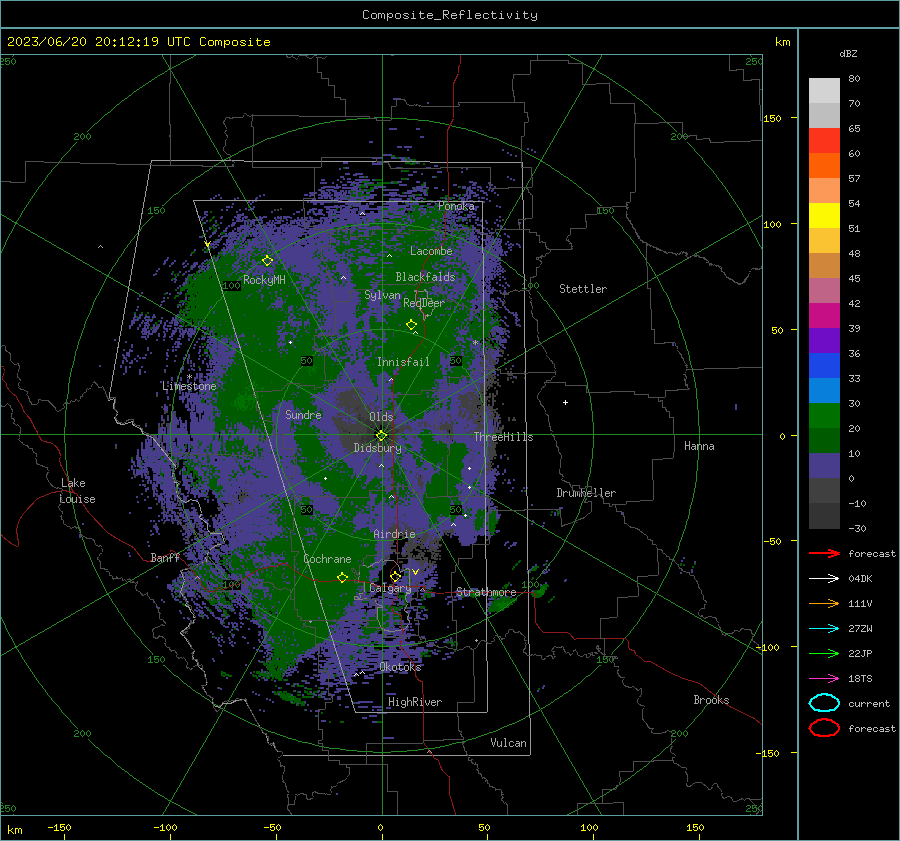Click the Didsbury town label
The image size is (900, 841).
click(377, 448)
